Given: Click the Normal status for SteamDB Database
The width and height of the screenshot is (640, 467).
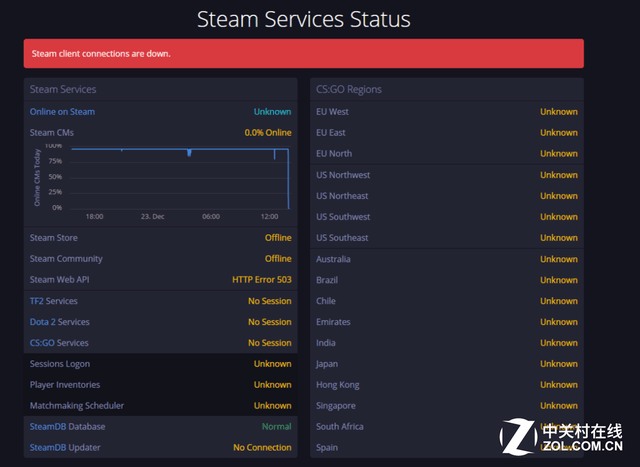Looking at the screenshot, I should point(276,426).
